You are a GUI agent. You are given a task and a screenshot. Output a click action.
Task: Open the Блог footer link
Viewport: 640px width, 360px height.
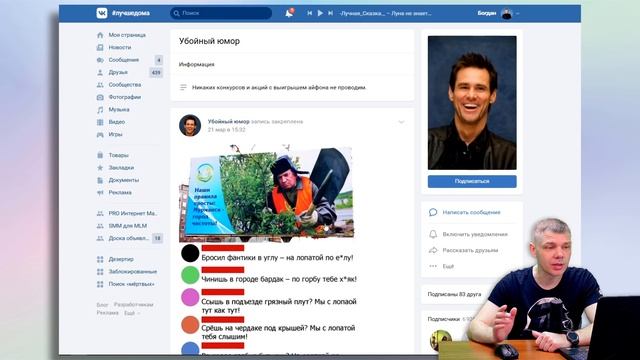click(x=102, y=304)
